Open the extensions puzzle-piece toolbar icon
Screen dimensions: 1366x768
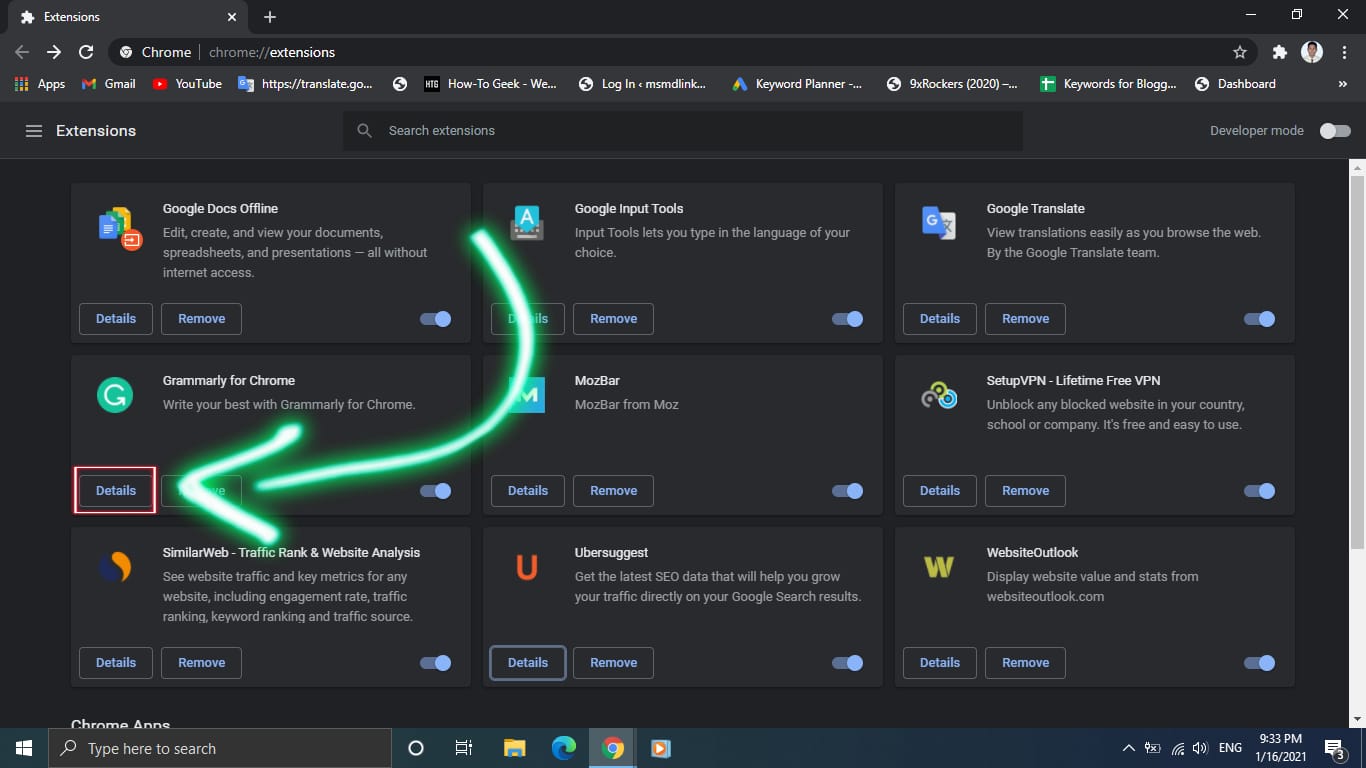[x=1279, y=52]
